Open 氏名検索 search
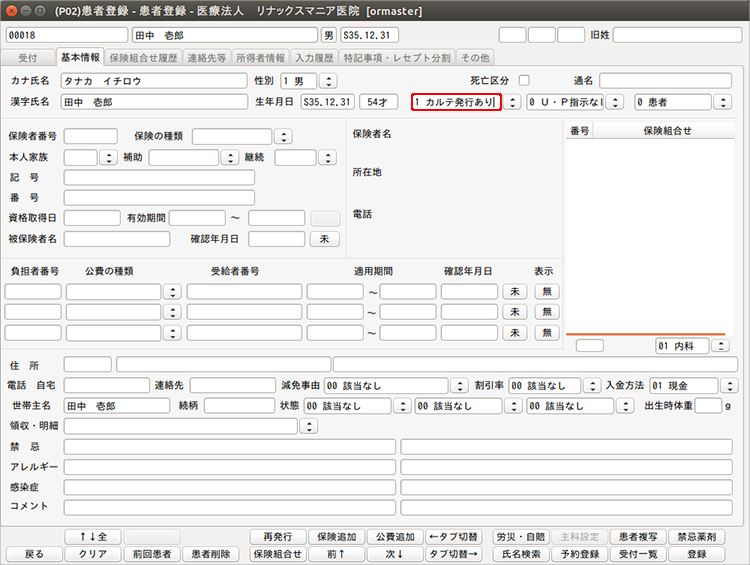This screenshot has width=750, height=565. [x=521, y=554]
